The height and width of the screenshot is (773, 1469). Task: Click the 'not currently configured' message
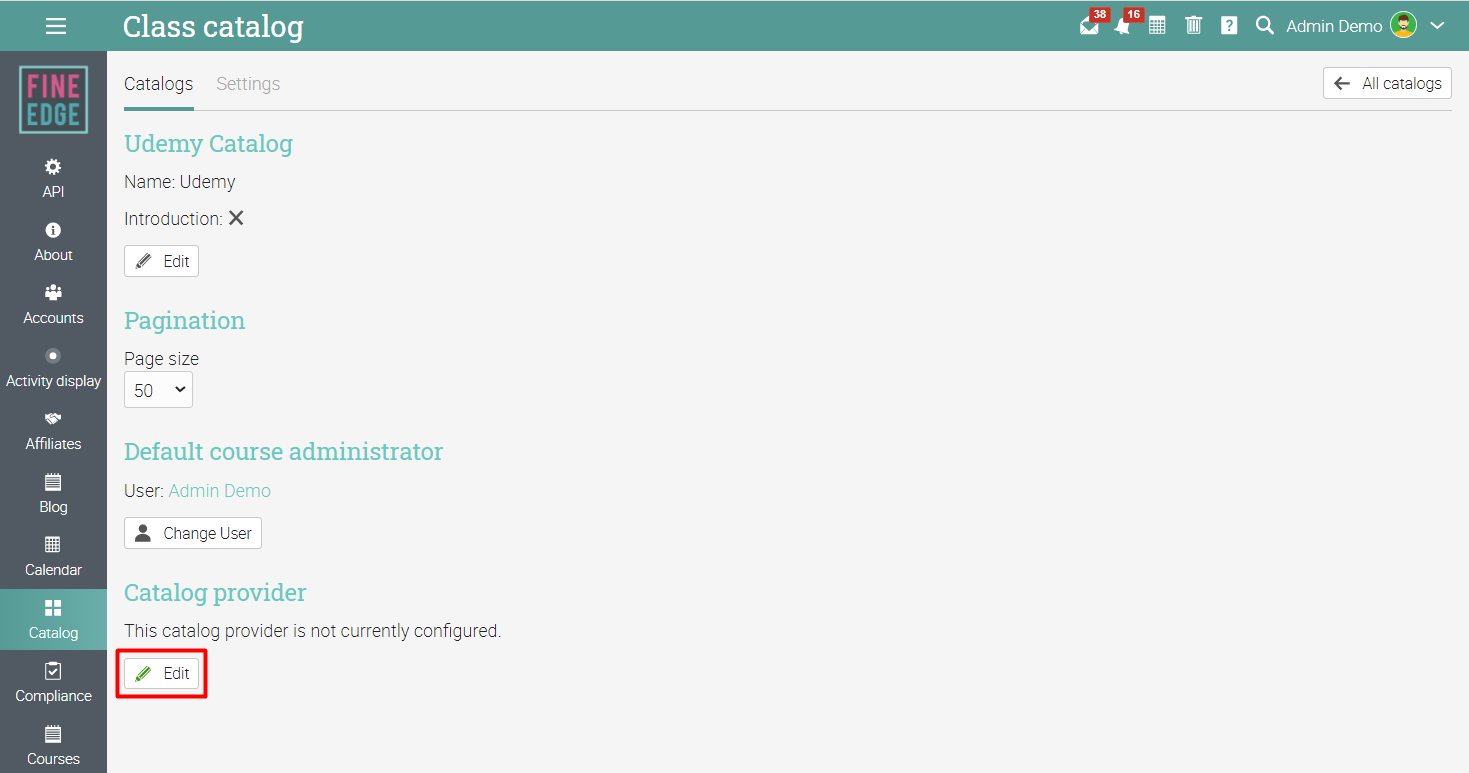click(312, 631)
